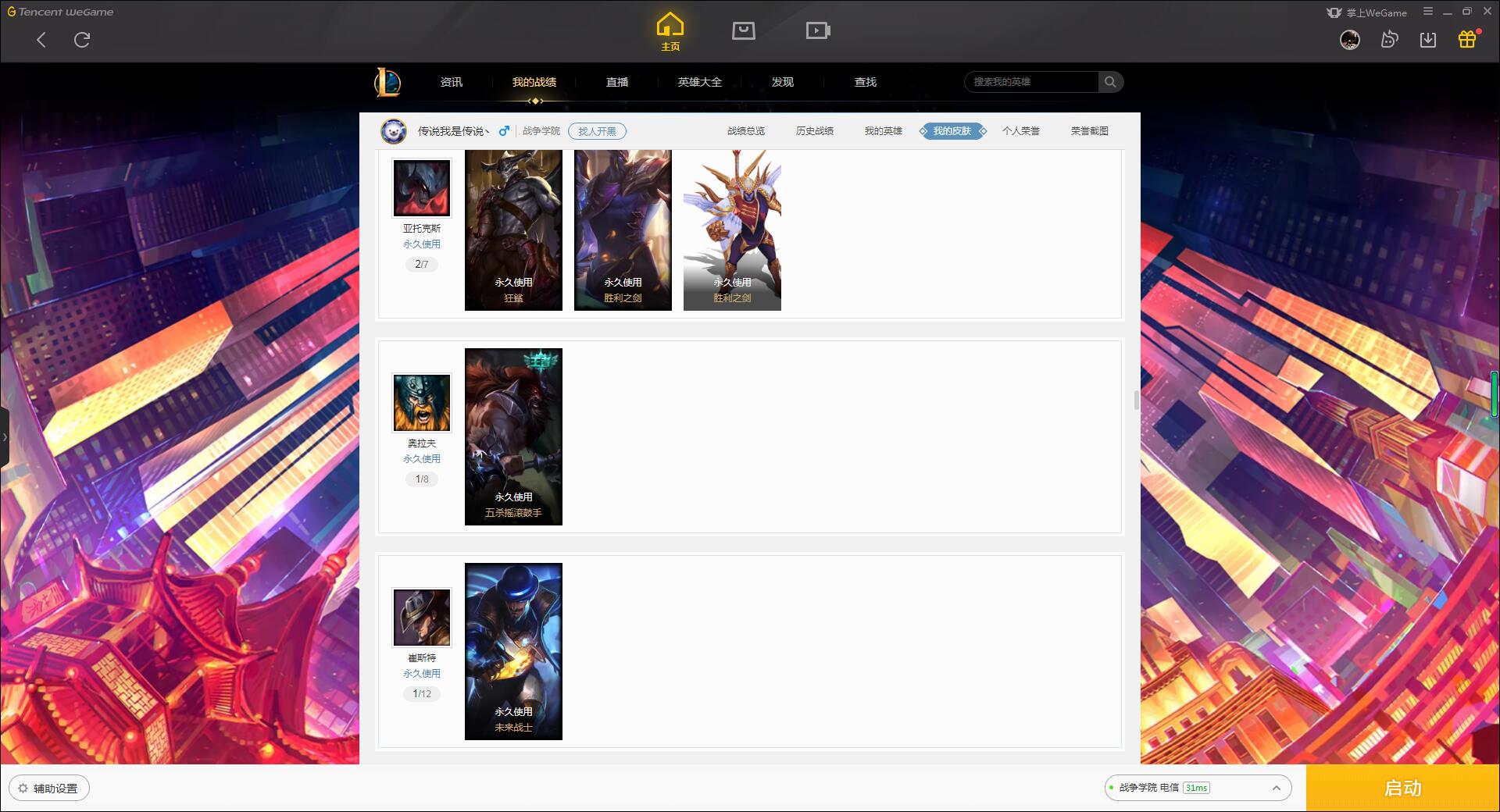This screenshot has height=812, width=1500.
Task: Open the 发现 tab
Action: [x=783, y=82]
